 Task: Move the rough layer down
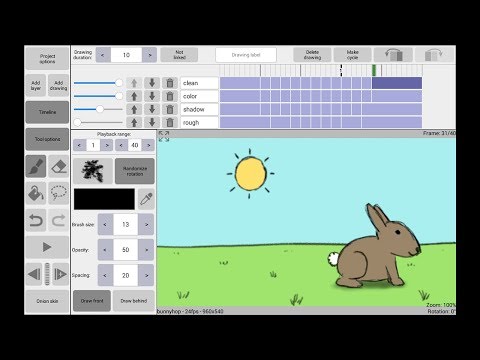click(152, 122)
